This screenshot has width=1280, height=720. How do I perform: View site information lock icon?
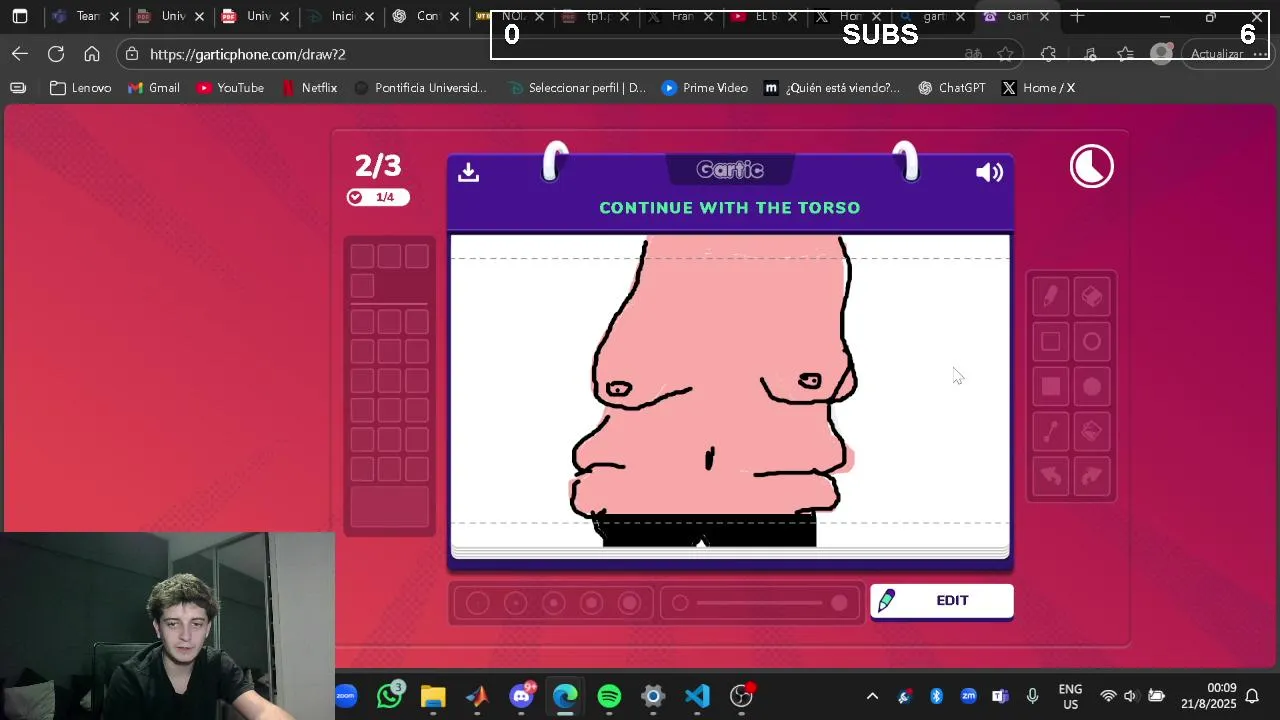point(132,54)
